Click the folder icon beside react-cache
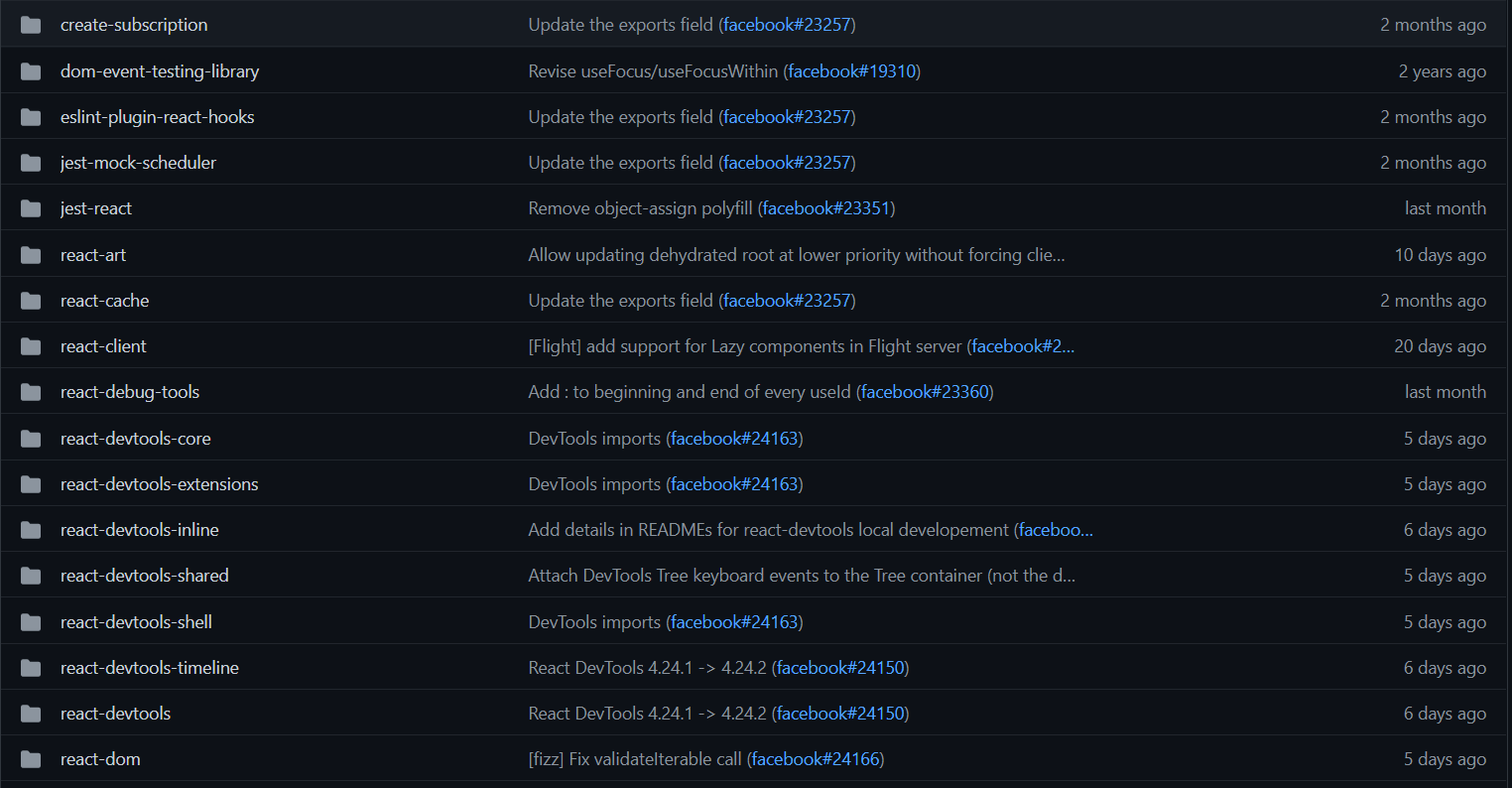 (x=31, y=301)
